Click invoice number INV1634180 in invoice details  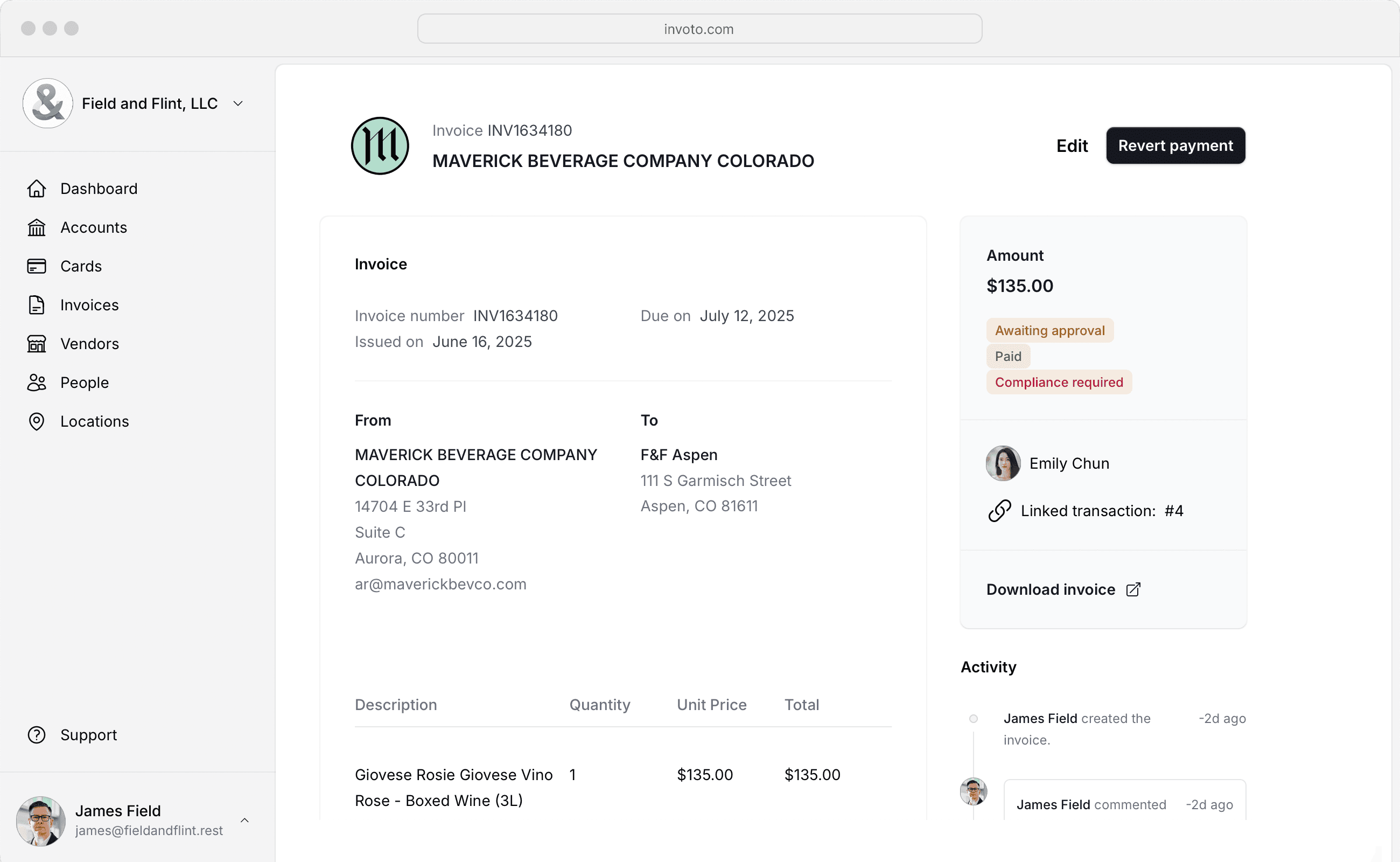click(515, 316)
